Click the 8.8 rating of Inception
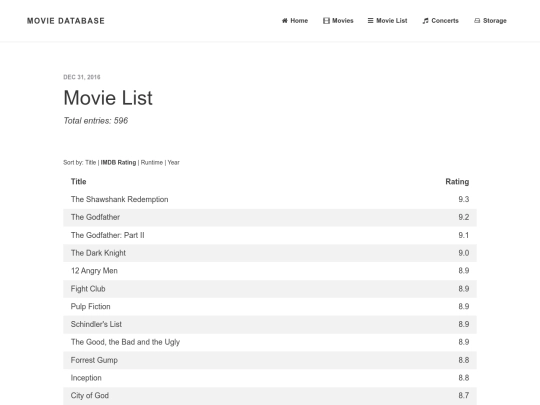 (x=464, y=378)
